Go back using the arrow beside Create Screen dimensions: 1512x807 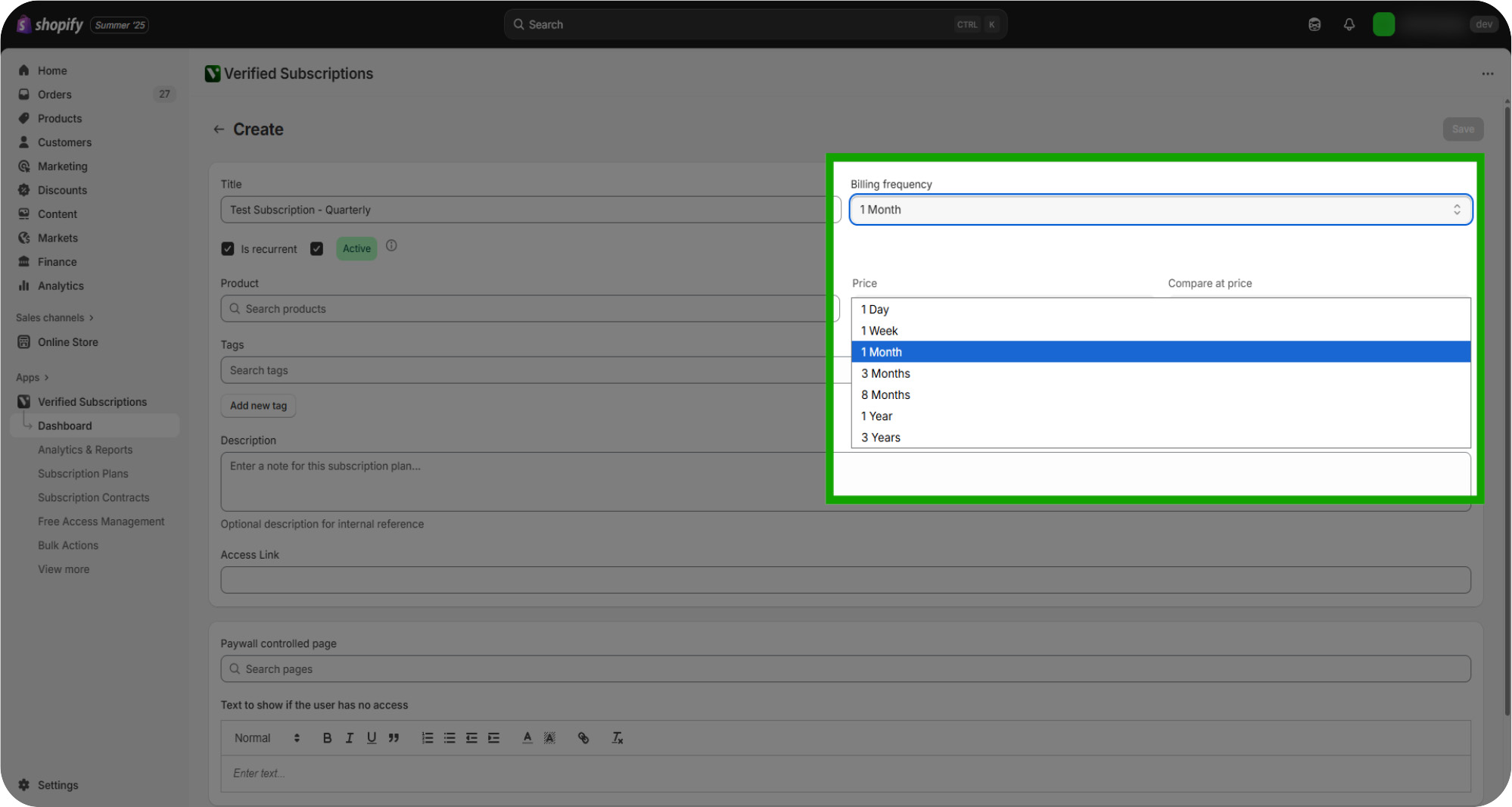click(219, 129)
